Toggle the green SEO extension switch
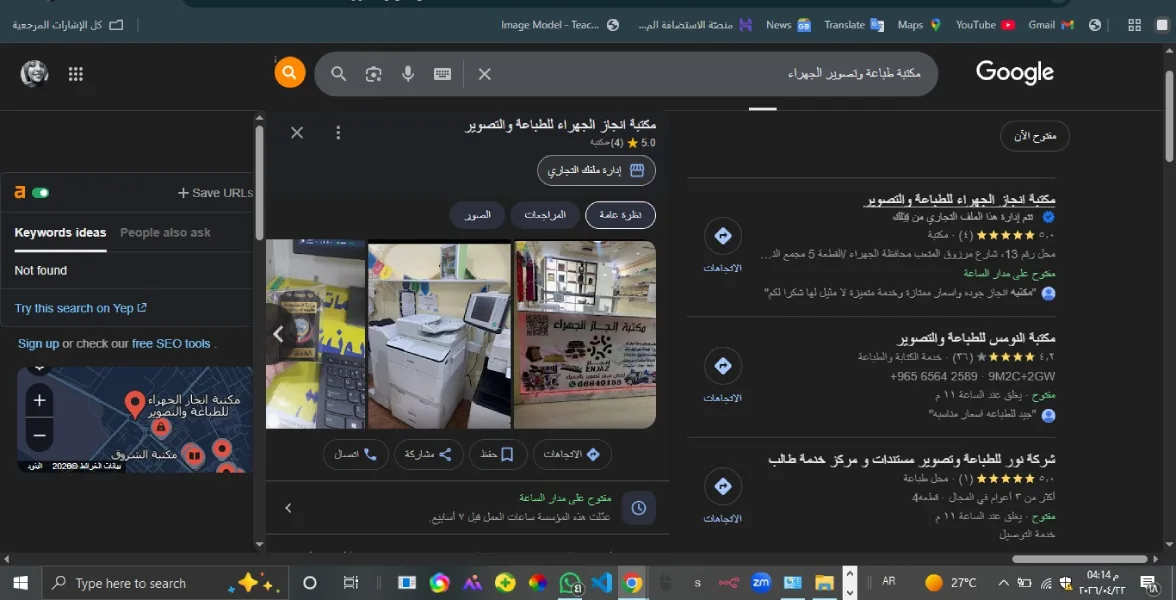Screen dimensions: 1176x600 click(40, 193)
